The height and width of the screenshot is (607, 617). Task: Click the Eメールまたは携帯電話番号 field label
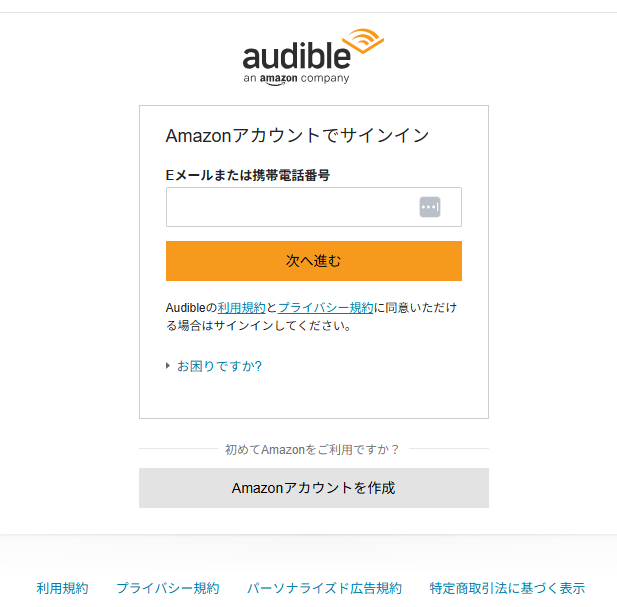[247, 175]
